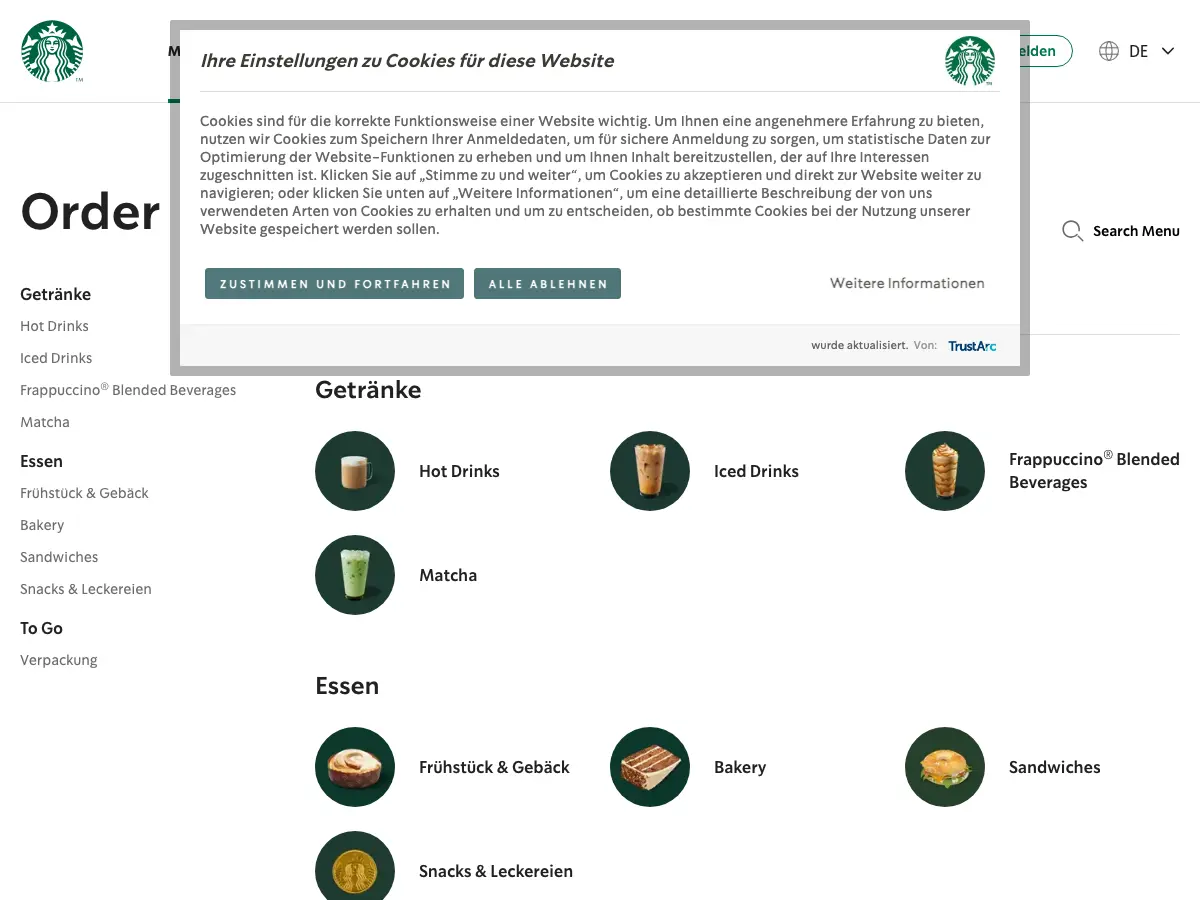The height and width of the screenshot is (900, 1200).
Task: Click the Essen sidebar heading
Action: pyautogui.click(x=41, y=461)
